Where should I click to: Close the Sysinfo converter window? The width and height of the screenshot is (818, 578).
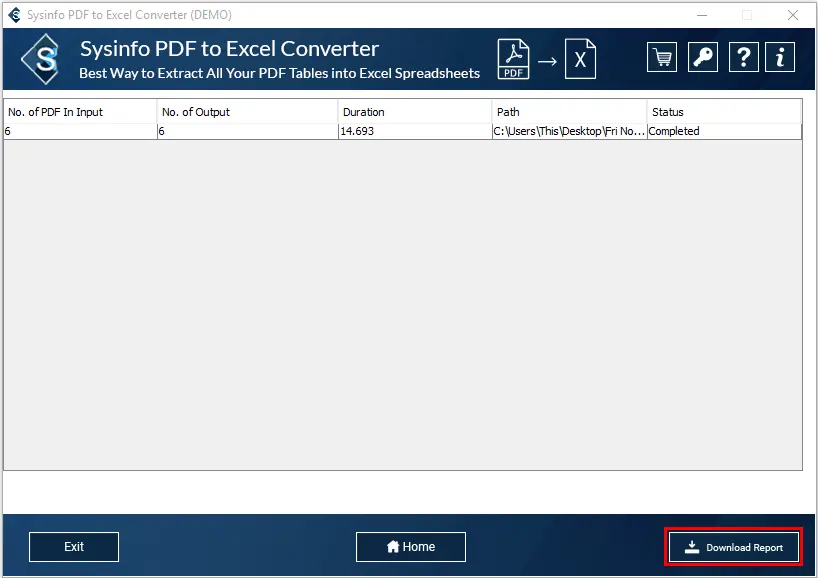click(x=793, y=15)
